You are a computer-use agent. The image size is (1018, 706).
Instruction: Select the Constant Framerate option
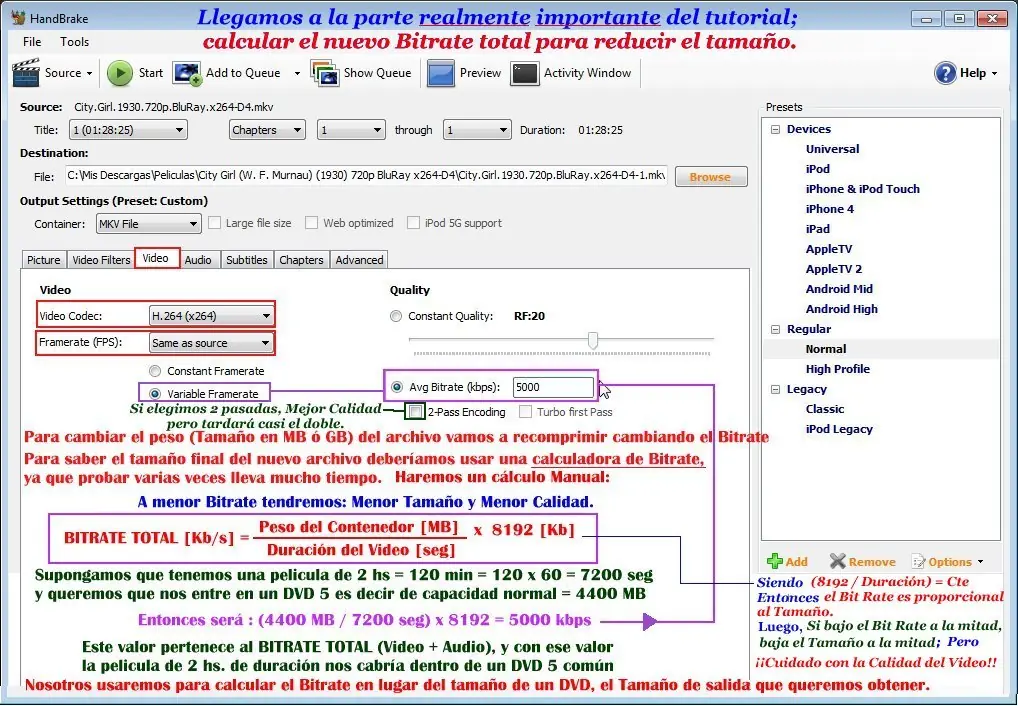(x=155, y=371)
